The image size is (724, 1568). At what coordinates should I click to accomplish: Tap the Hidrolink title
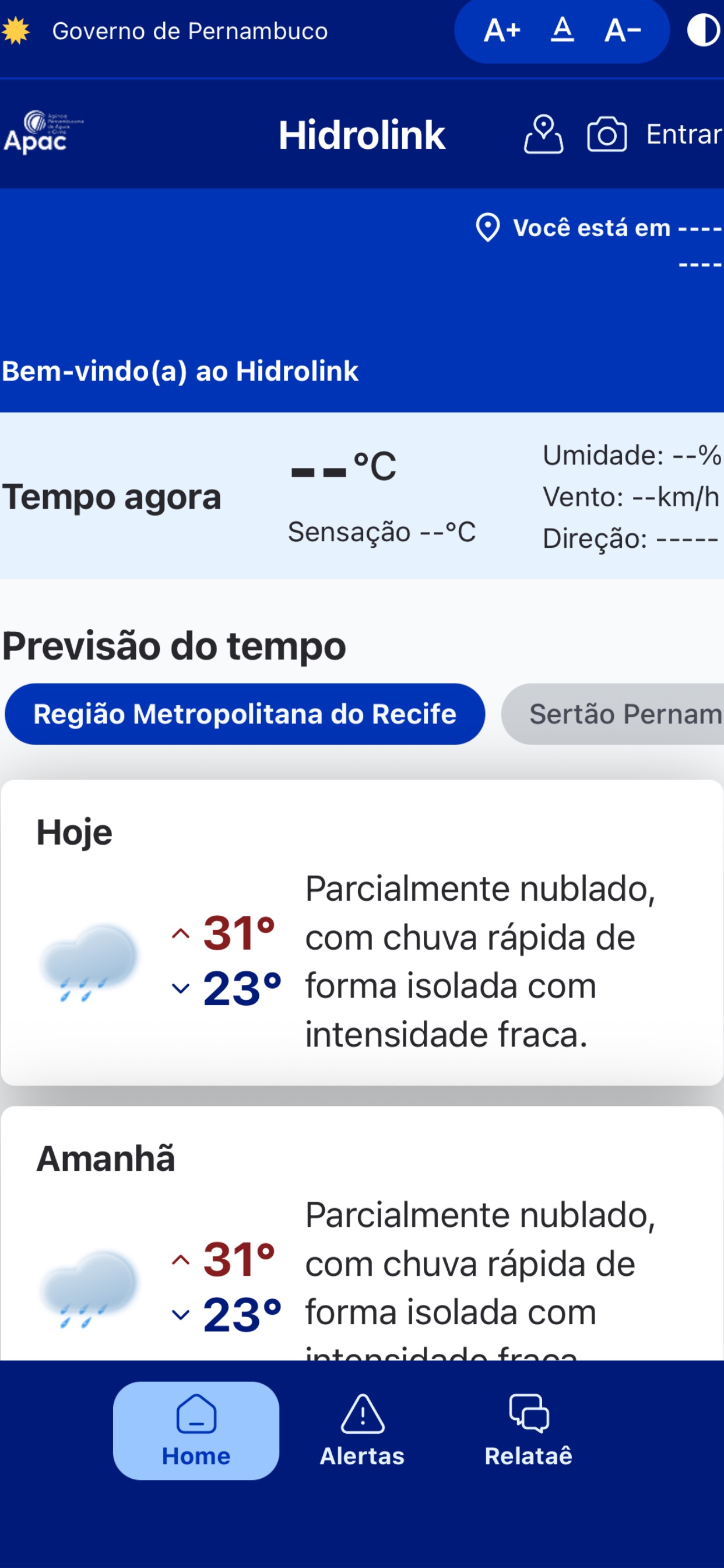pos(362,135)
